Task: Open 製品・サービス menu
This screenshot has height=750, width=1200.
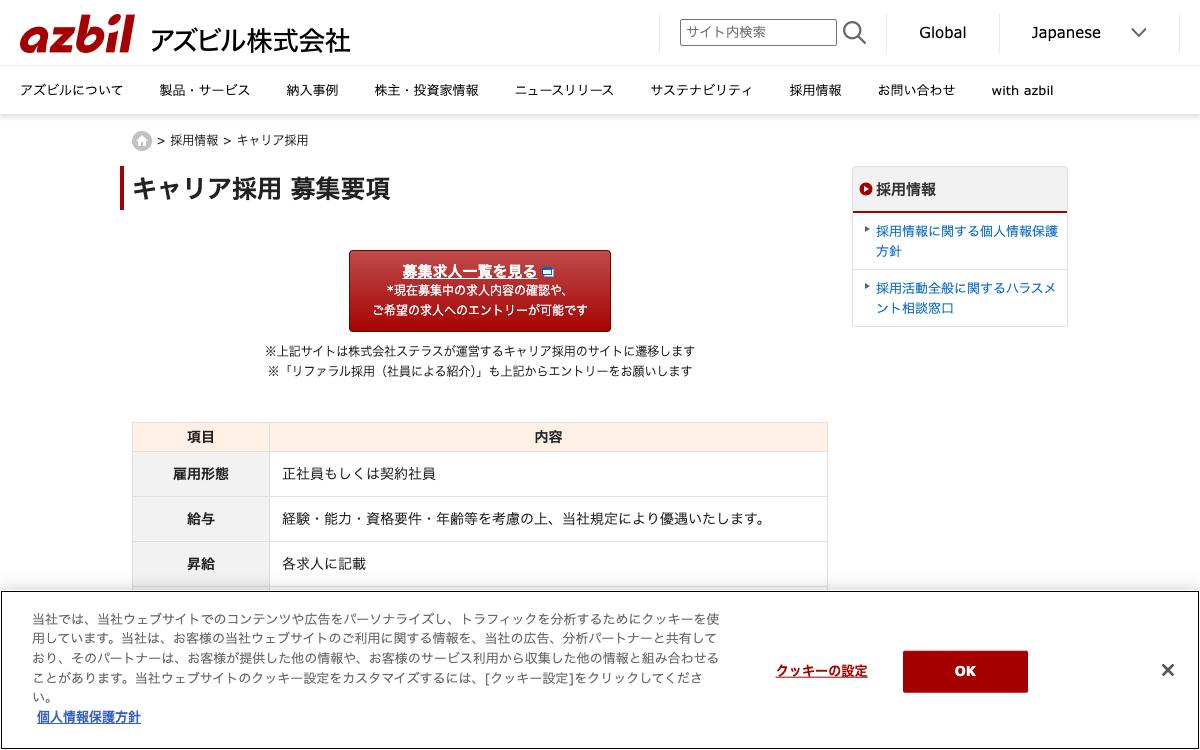Action: pyautogui.click(x=205, y=90)
